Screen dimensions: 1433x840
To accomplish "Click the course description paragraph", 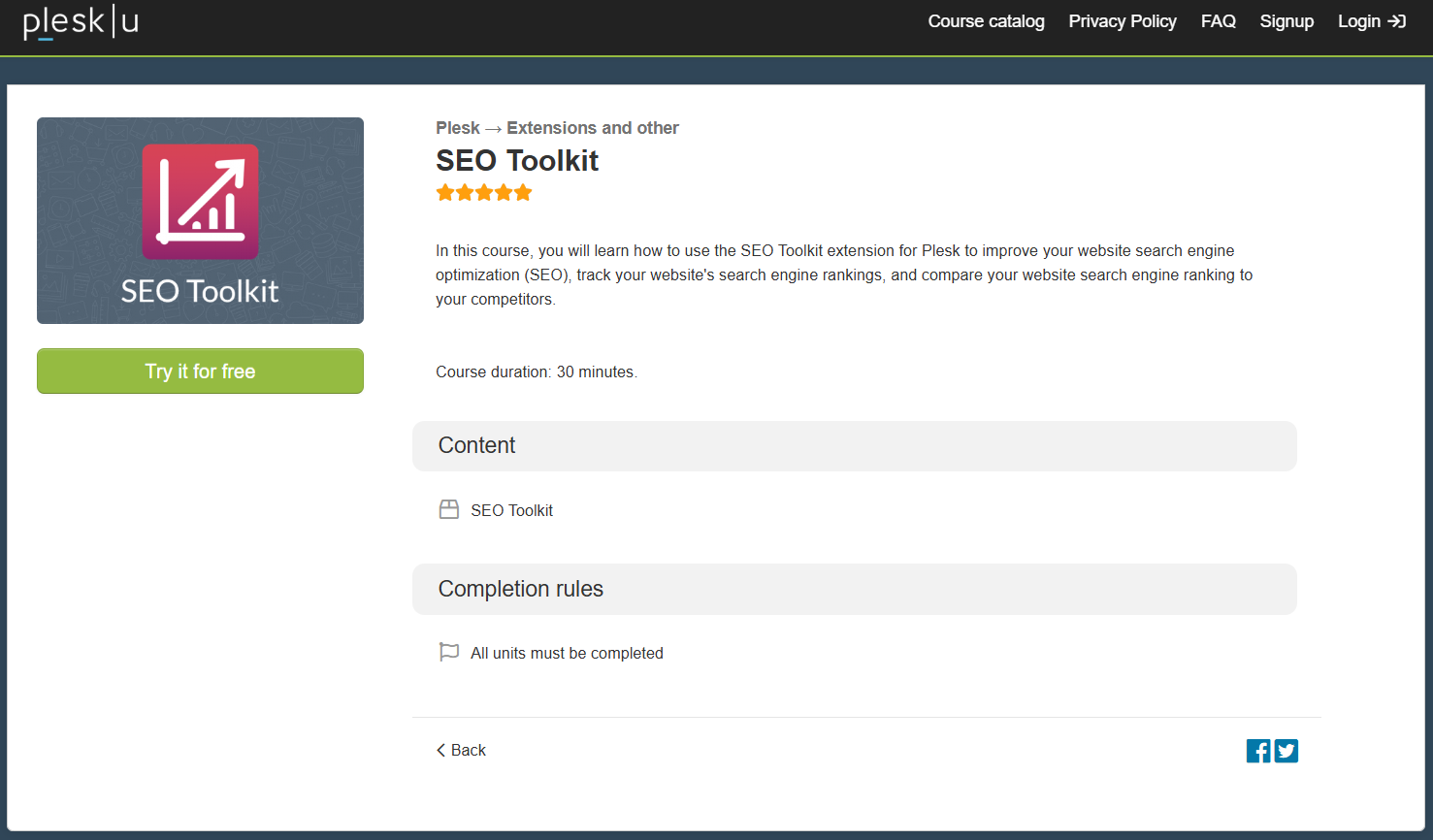I will (844, 275).
